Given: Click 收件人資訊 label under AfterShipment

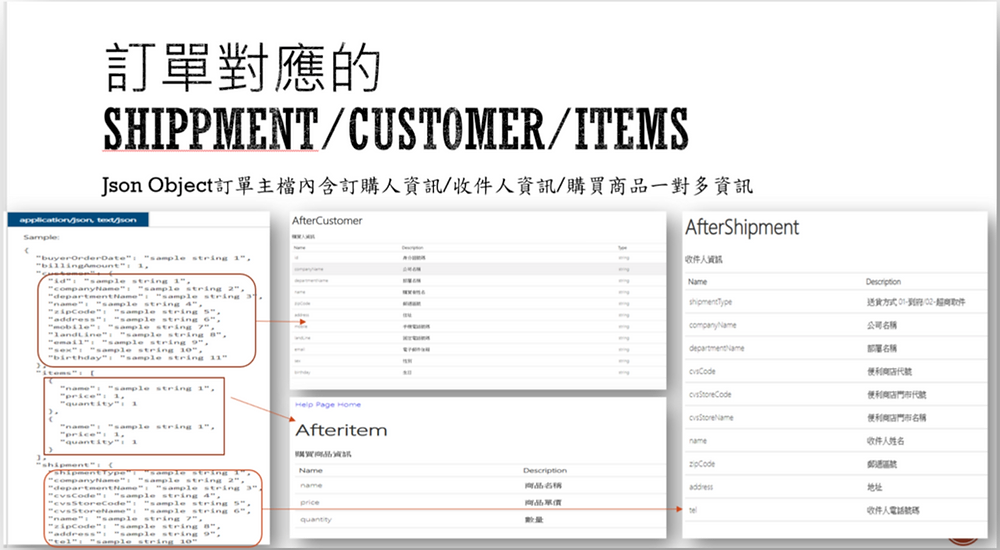Looking at the screenshot, I should click(704, 260).
